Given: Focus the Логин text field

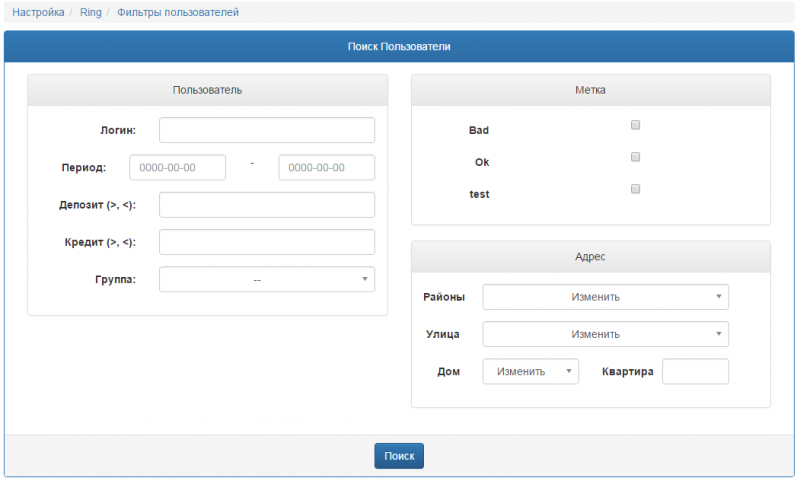Looking at the screenshot, I should [267, 131].
